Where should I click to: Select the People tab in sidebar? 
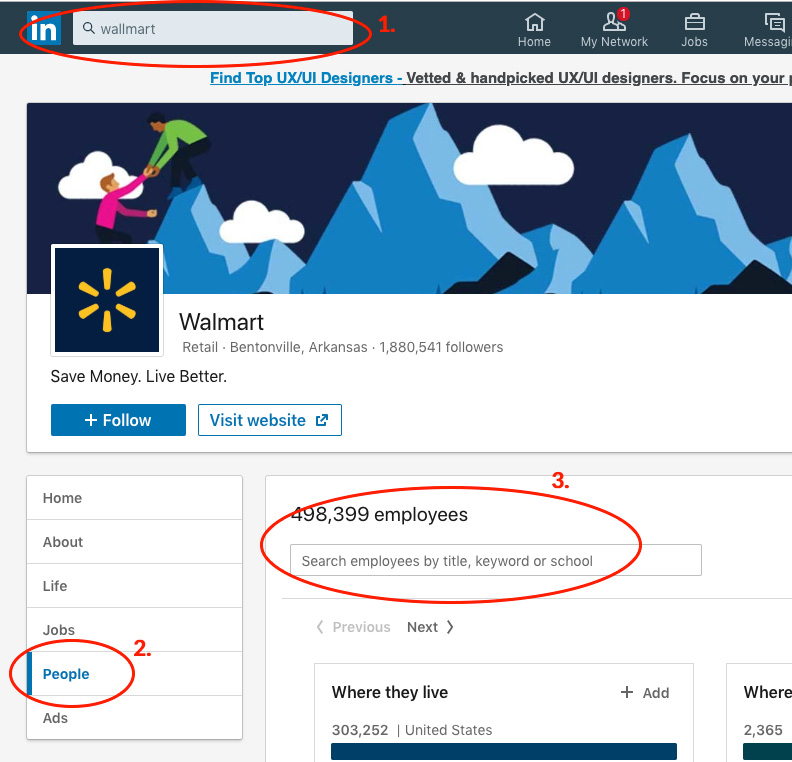[66, 674]
